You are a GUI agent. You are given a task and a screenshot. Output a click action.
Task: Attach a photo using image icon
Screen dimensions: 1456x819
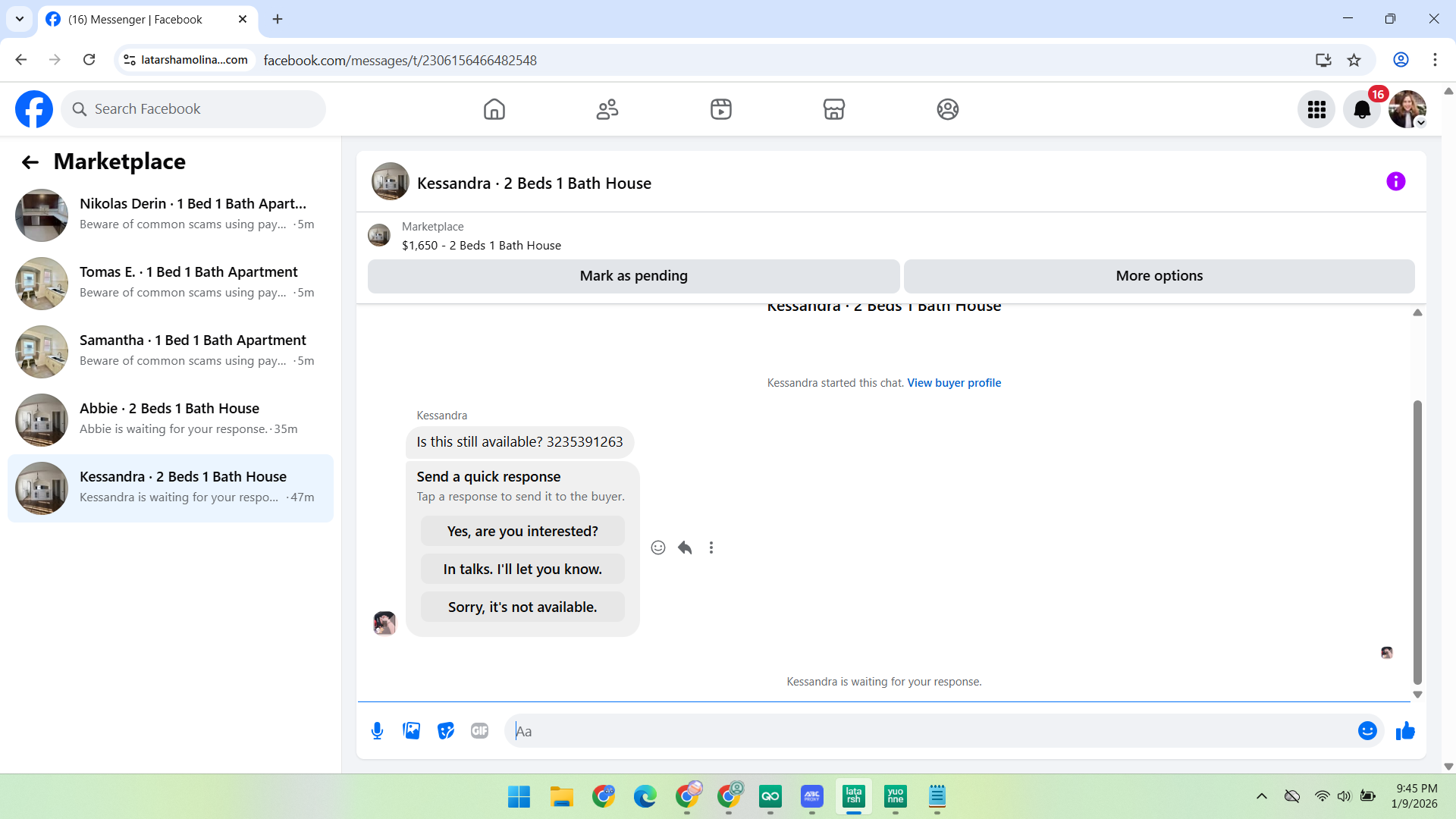pos(411,731)
